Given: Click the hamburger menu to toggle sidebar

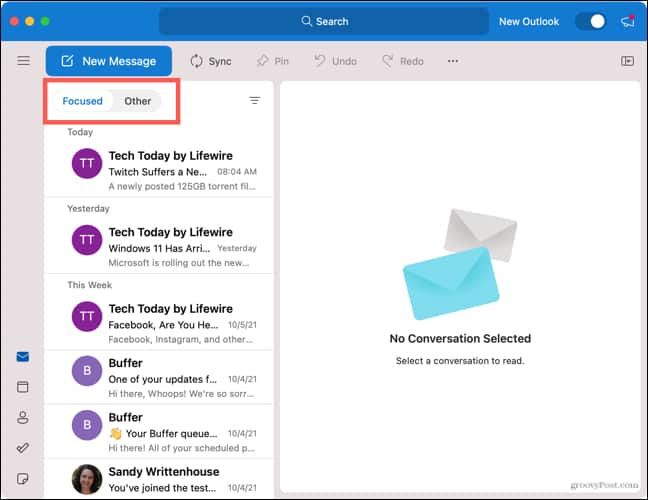Looking at the screenshot, I should [23, 61].
